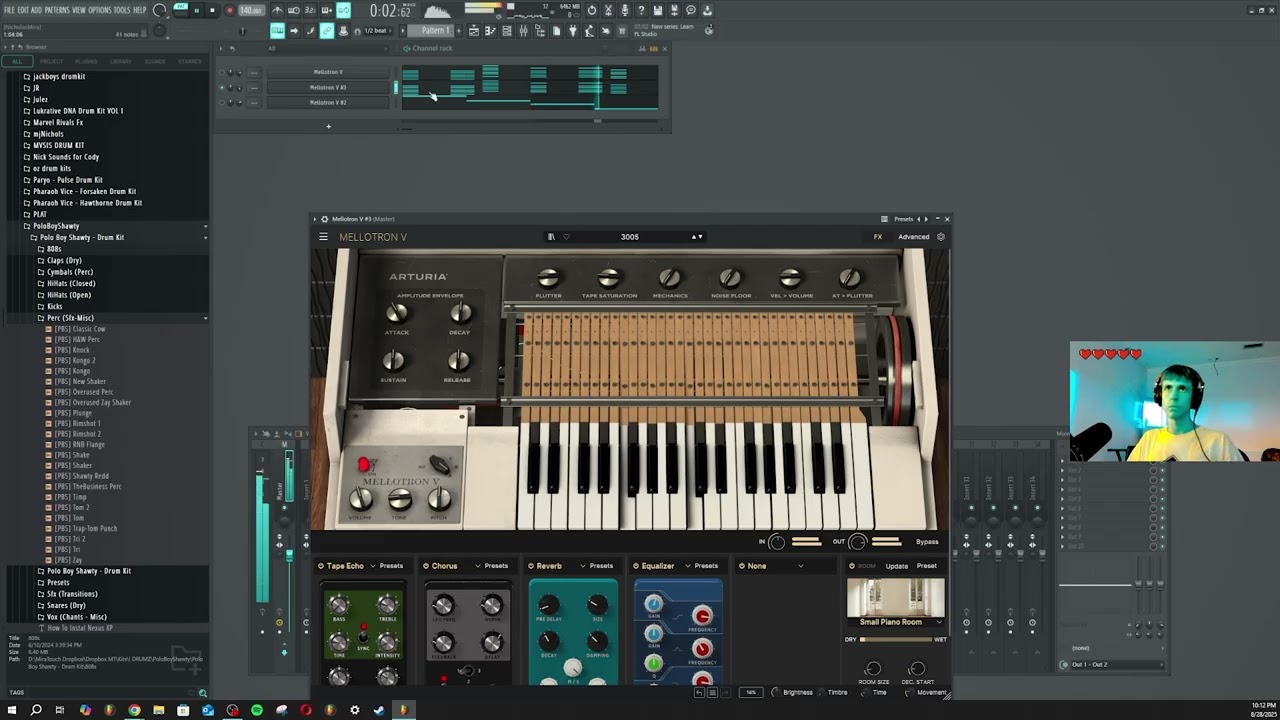Open the Small Piano Room dropdown
This screenshot has width=1280, height=720.
pos(895,622)
